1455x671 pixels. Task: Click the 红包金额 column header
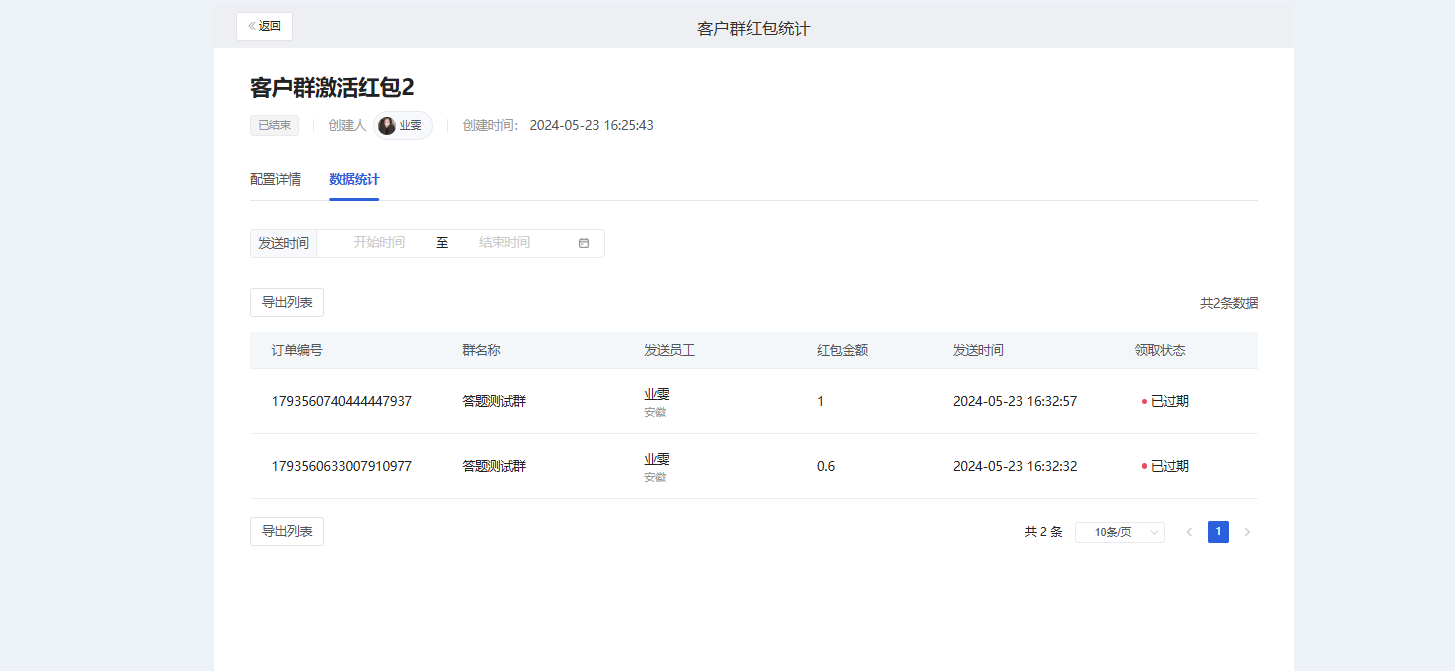[x=842, y=350]
